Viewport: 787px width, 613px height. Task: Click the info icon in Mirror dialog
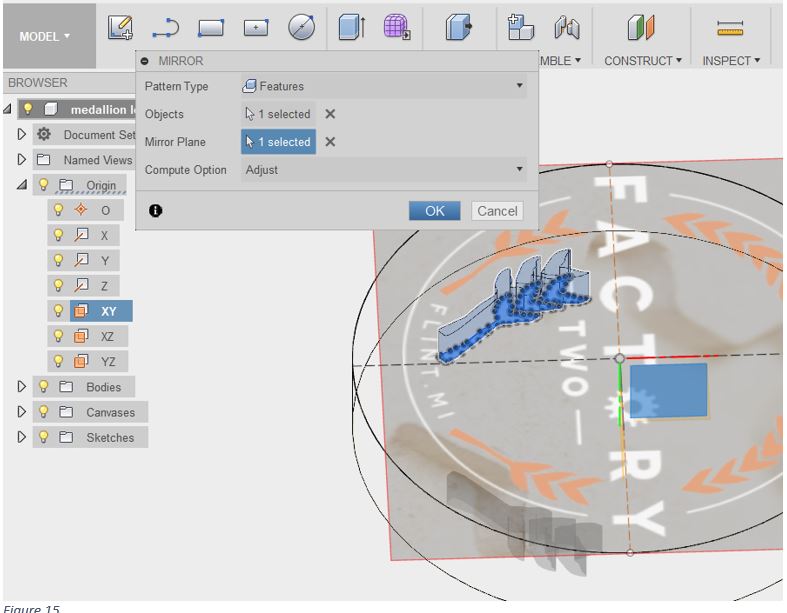156,211
